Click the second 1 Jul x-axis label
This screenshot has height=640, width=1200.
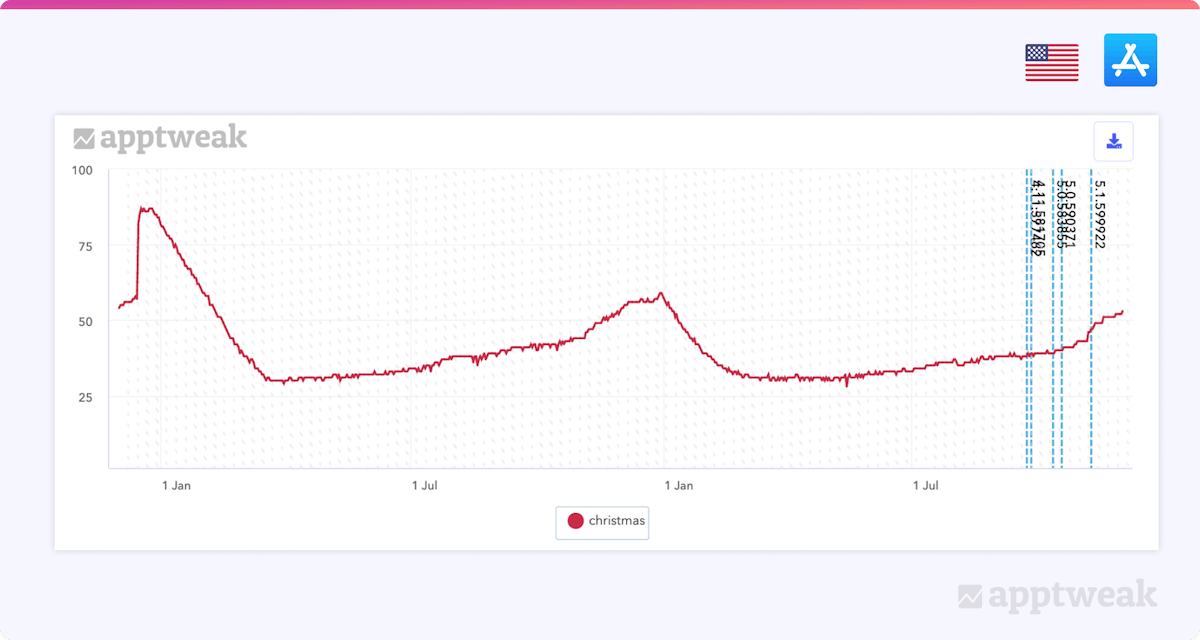[x=926, y=486]
